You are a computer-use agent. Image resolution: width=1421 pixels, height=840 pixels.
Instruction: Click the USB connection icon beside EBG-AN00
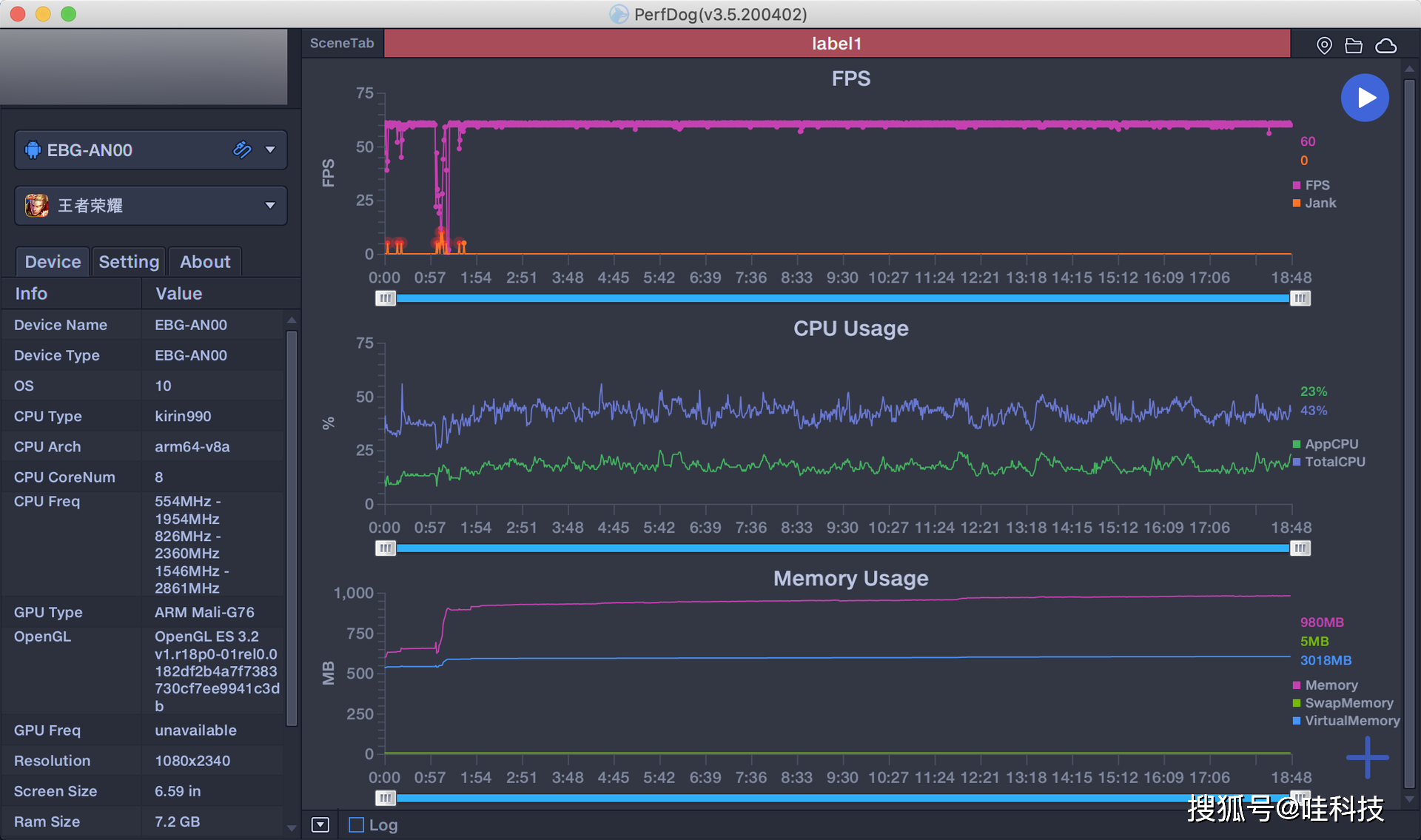pyautogui.click(x=242, y=149)
